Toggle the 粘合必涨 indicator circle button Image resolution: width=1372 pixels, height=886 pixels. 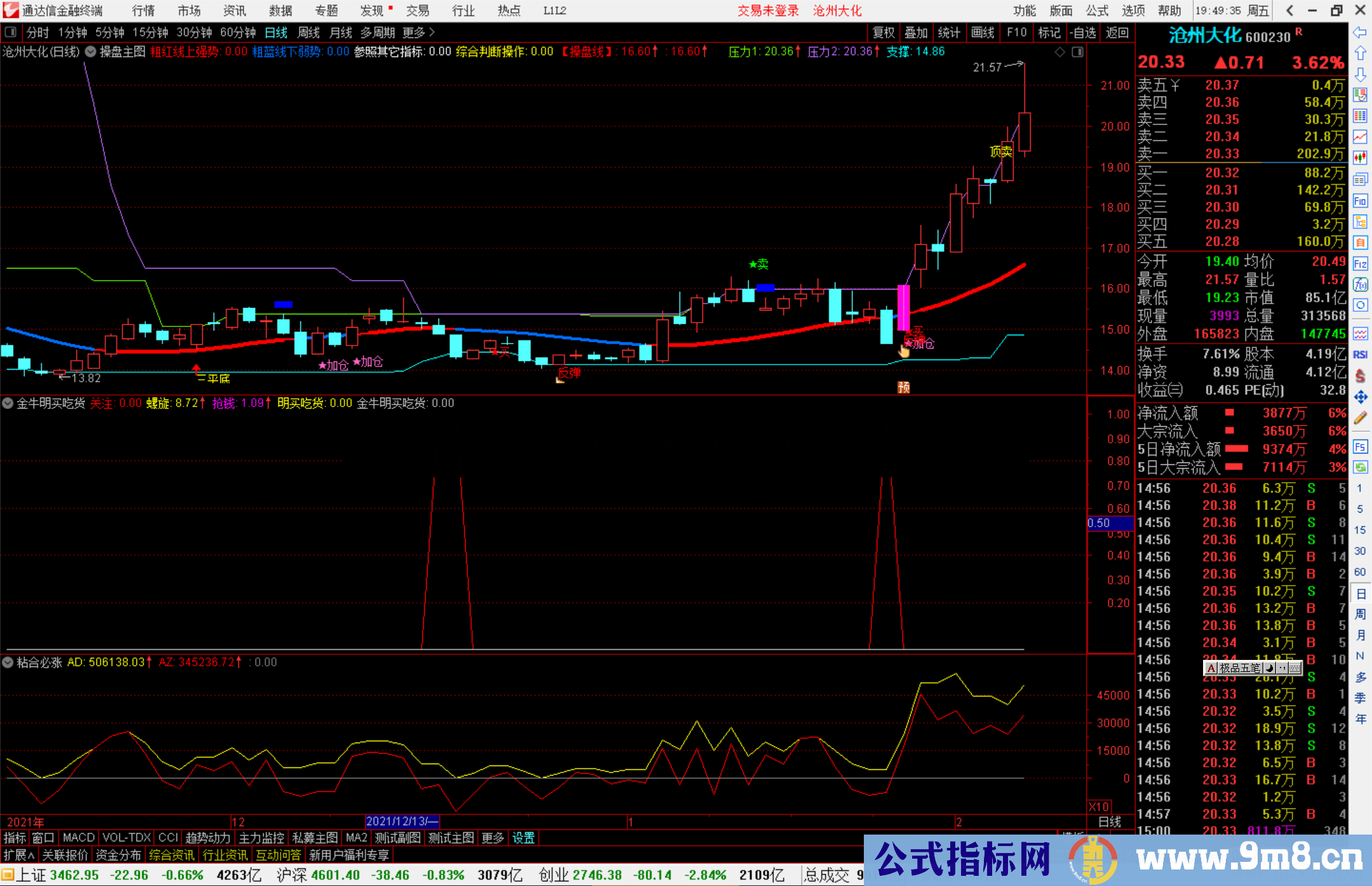8,662
